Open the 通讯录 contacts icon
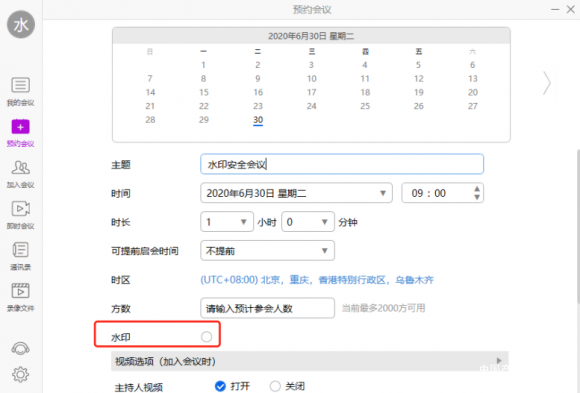The width and height of the screenshot is (580, 393). 20,250
